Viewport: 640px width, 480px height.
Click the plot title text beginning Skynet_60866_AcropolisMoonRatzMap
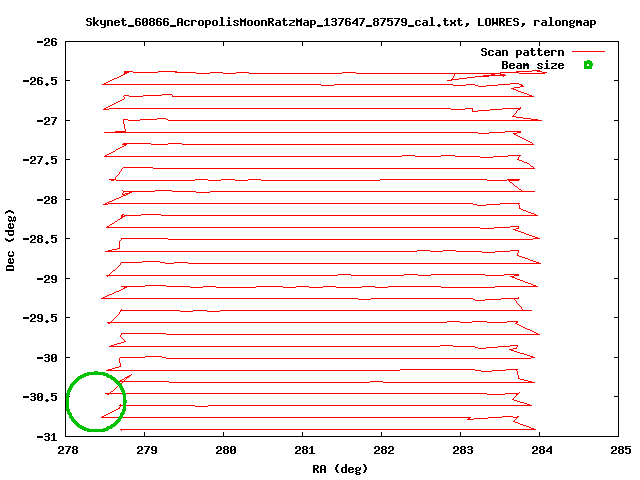(341, 22)
